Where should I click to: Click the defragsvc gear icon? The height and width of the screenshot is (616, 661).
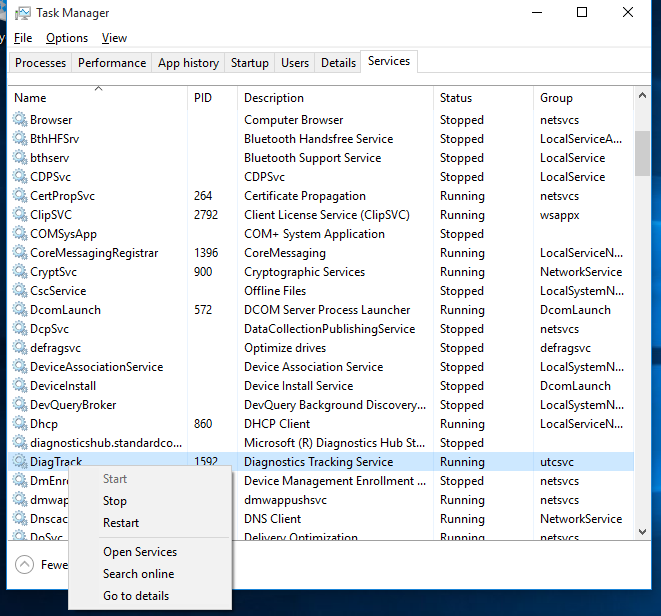point(20,347)
